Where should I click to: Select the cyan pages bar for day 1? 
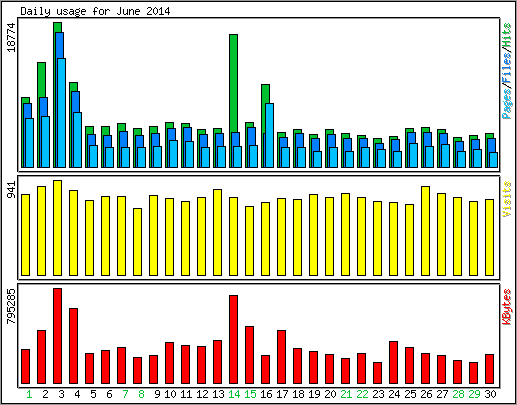point(29,143)
